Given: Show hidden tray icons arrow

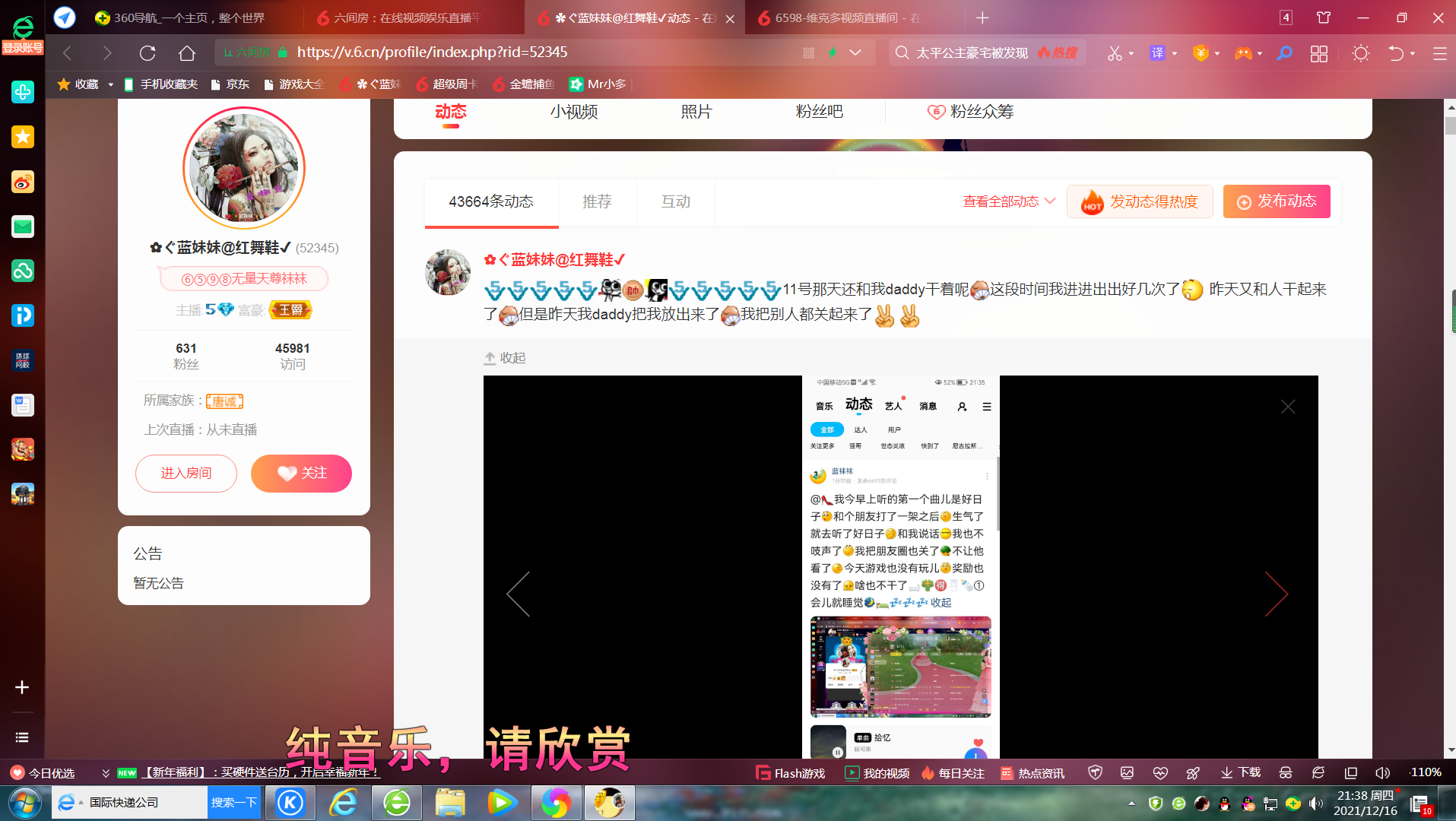Looking at the screenshot, I should point(1131,804).
